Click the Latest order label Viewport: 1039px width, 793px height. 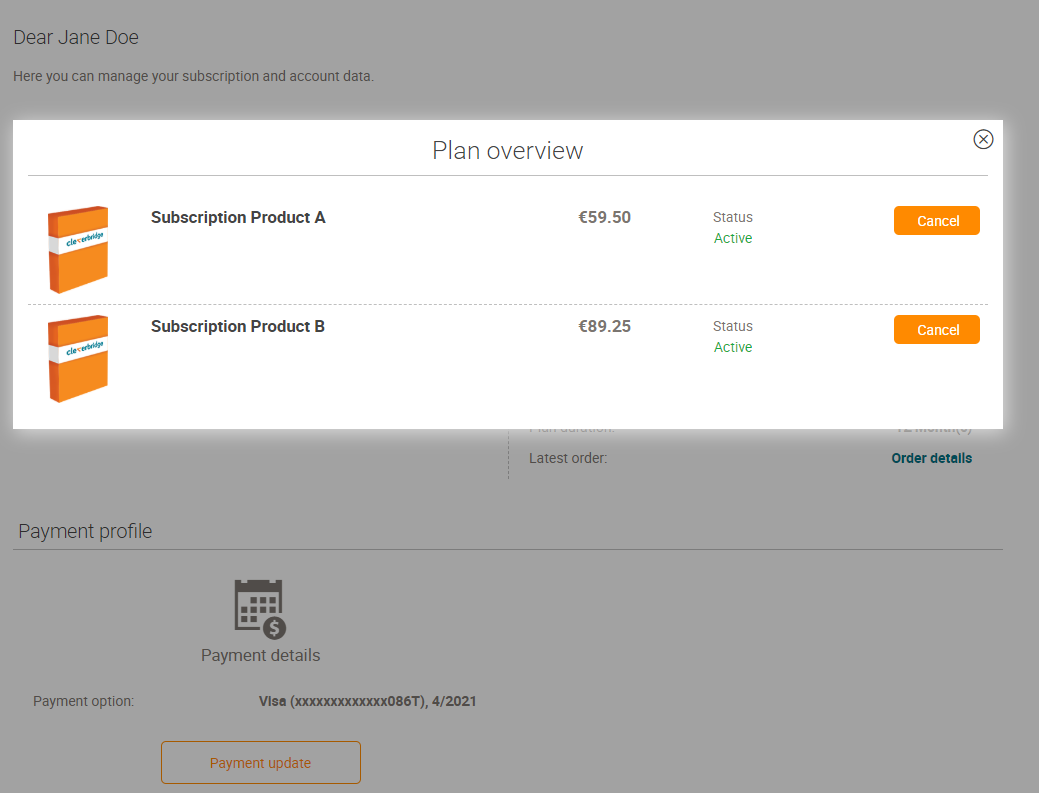pos(568,458)
